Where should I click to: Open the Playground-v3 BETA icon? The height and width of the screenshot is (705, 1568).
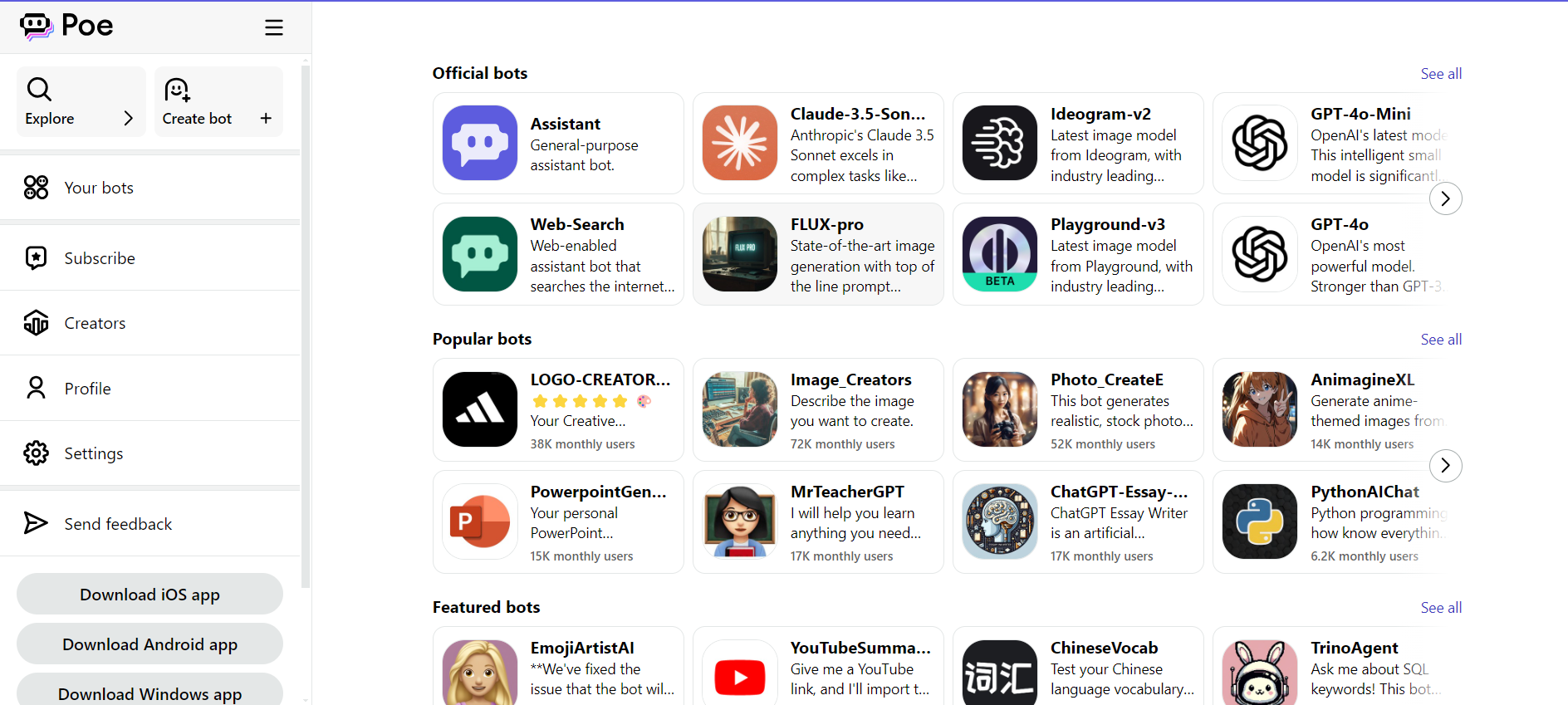[1000, 254]
